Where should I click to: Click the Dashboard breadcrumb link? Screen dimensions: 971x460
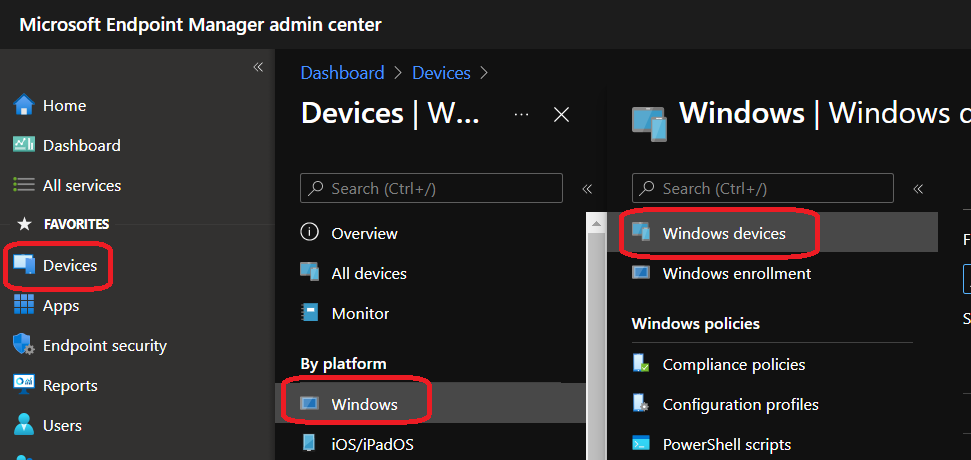[x=342, y=73]
